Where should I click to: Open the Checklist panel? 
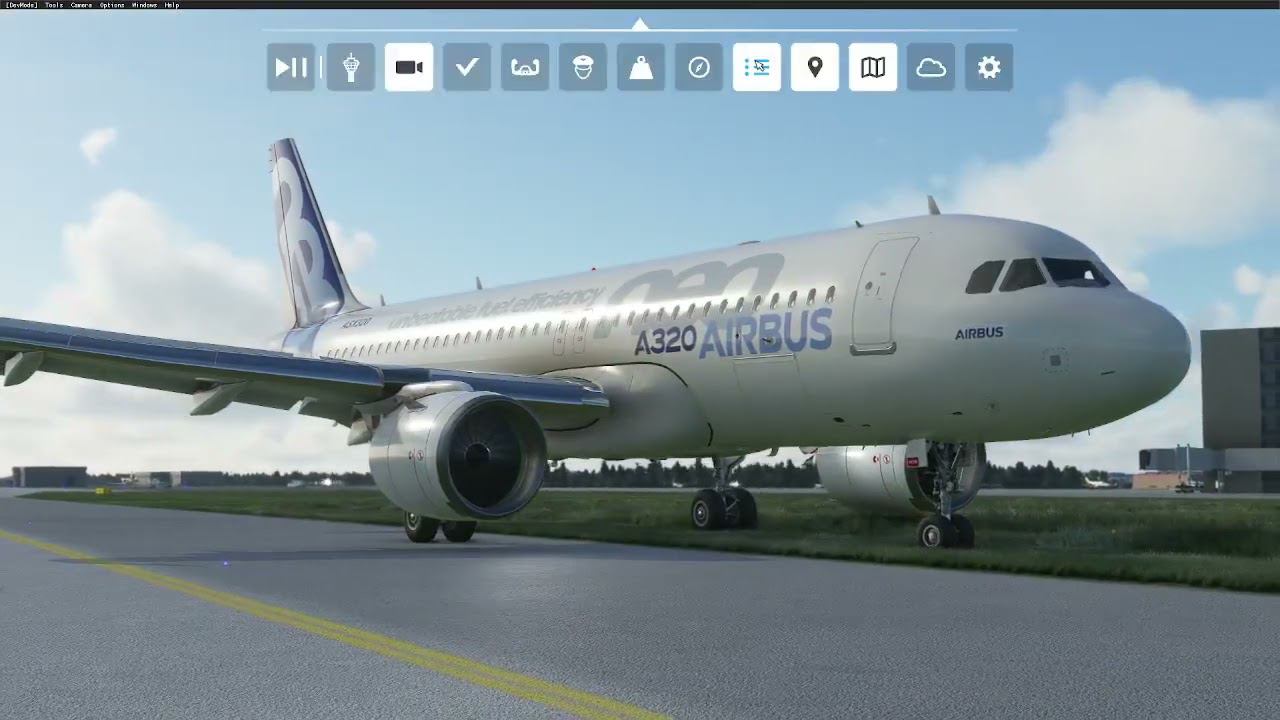[x=467, y=67]
